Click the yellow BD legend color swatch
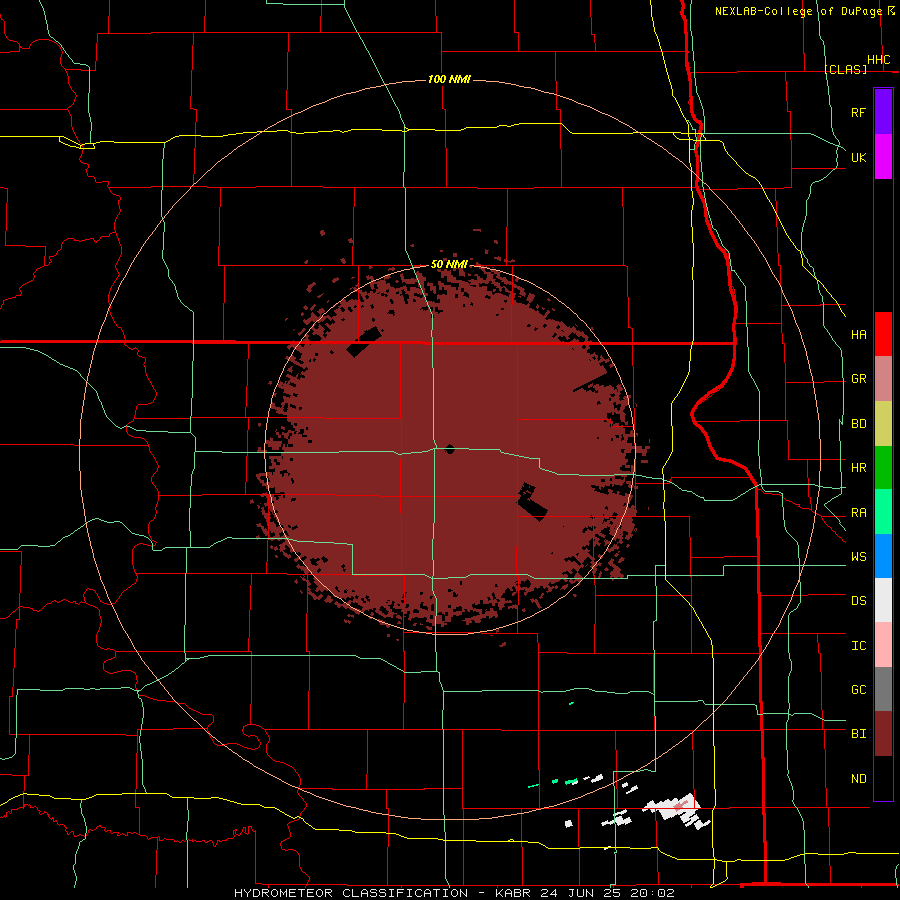The image size is (900, 900). point(883,424)
